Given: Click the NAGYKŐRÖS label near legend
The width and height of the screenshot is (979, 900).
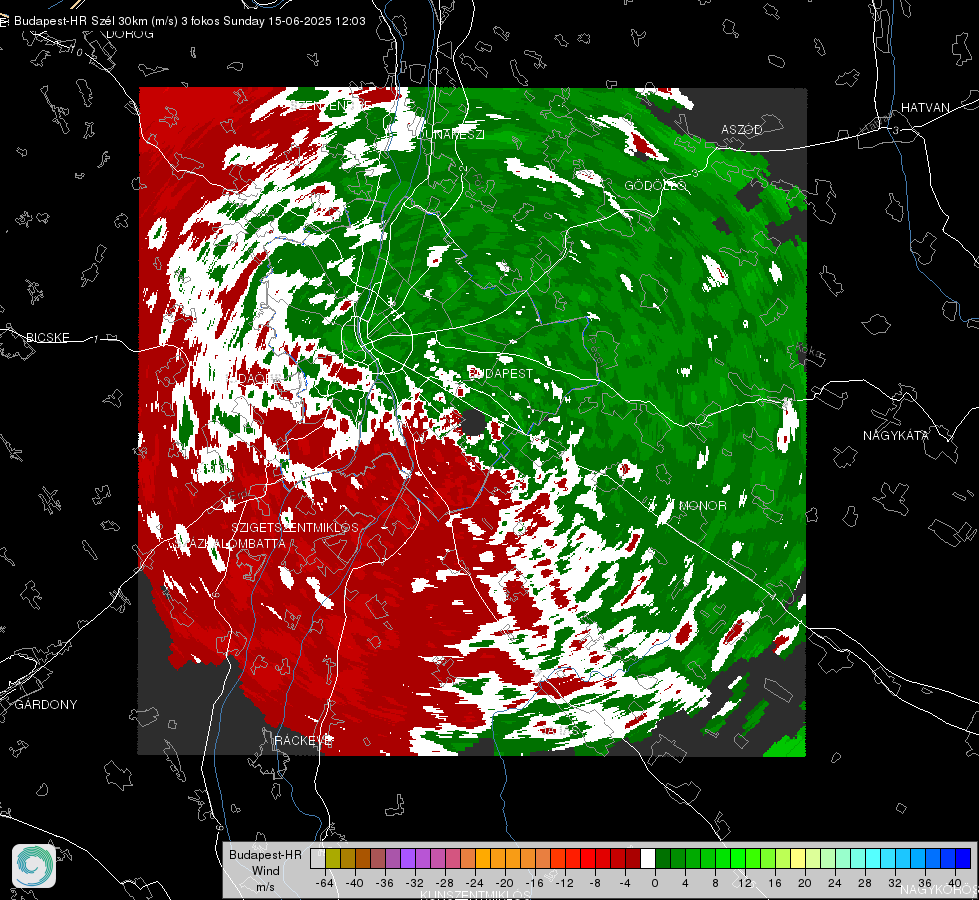Looking at the screenshot, I should pyautogui.click(x=940, y=889).
